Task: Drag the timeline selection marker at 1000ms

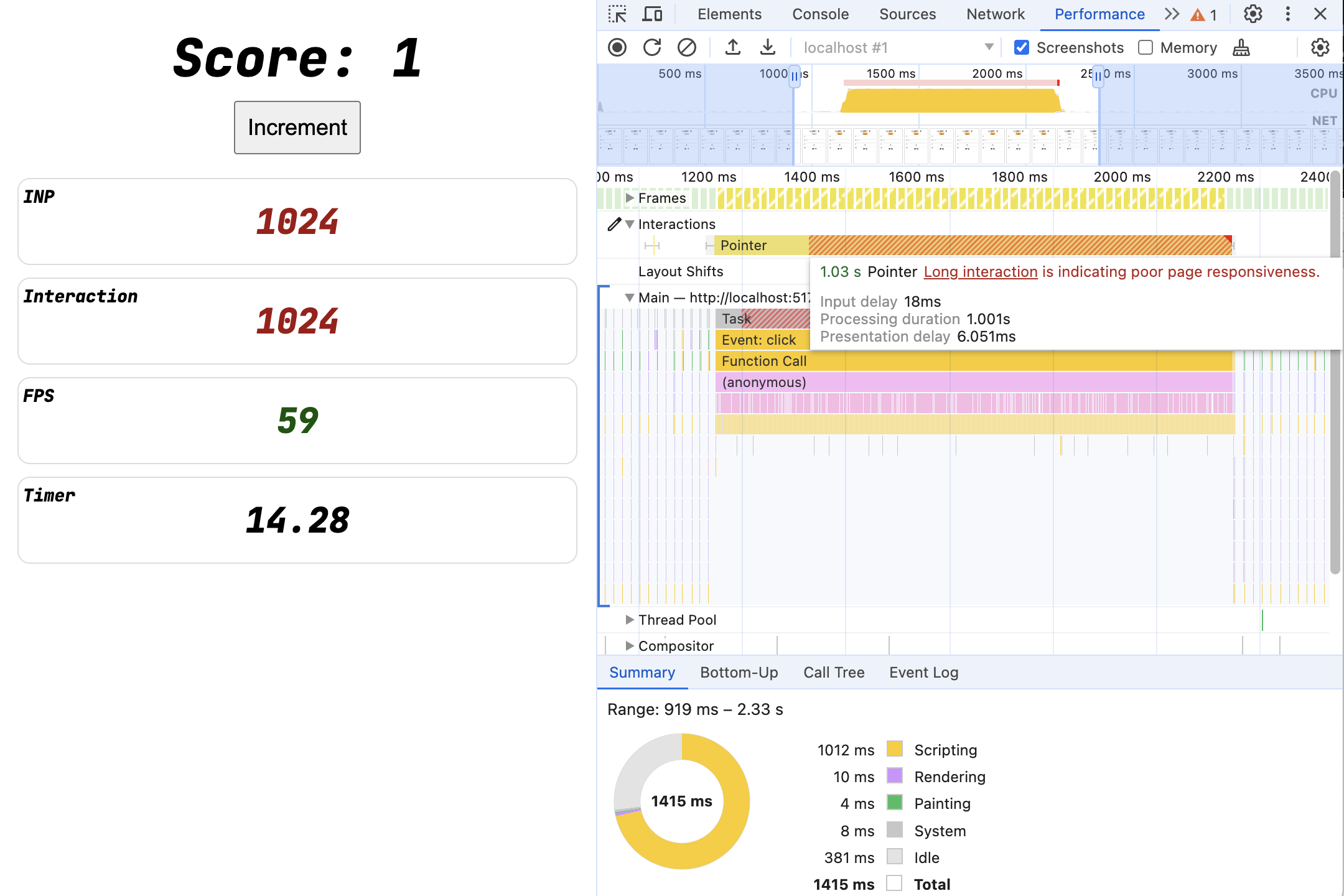Action: (794, 75)
